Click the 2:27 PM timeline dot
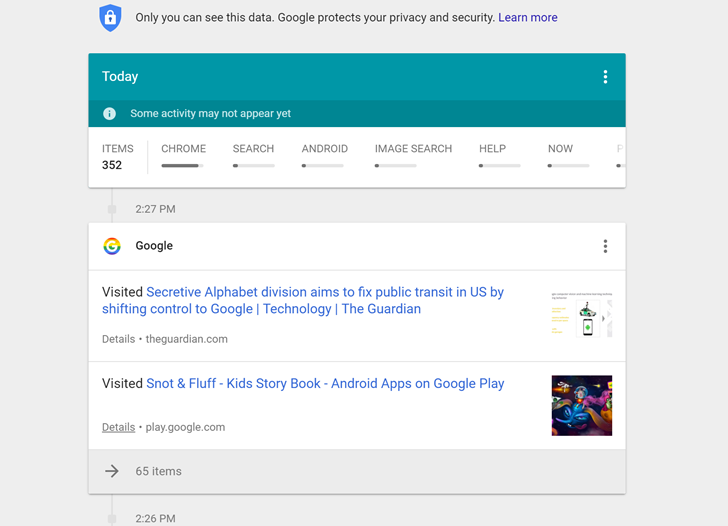 tap(112, 209)
